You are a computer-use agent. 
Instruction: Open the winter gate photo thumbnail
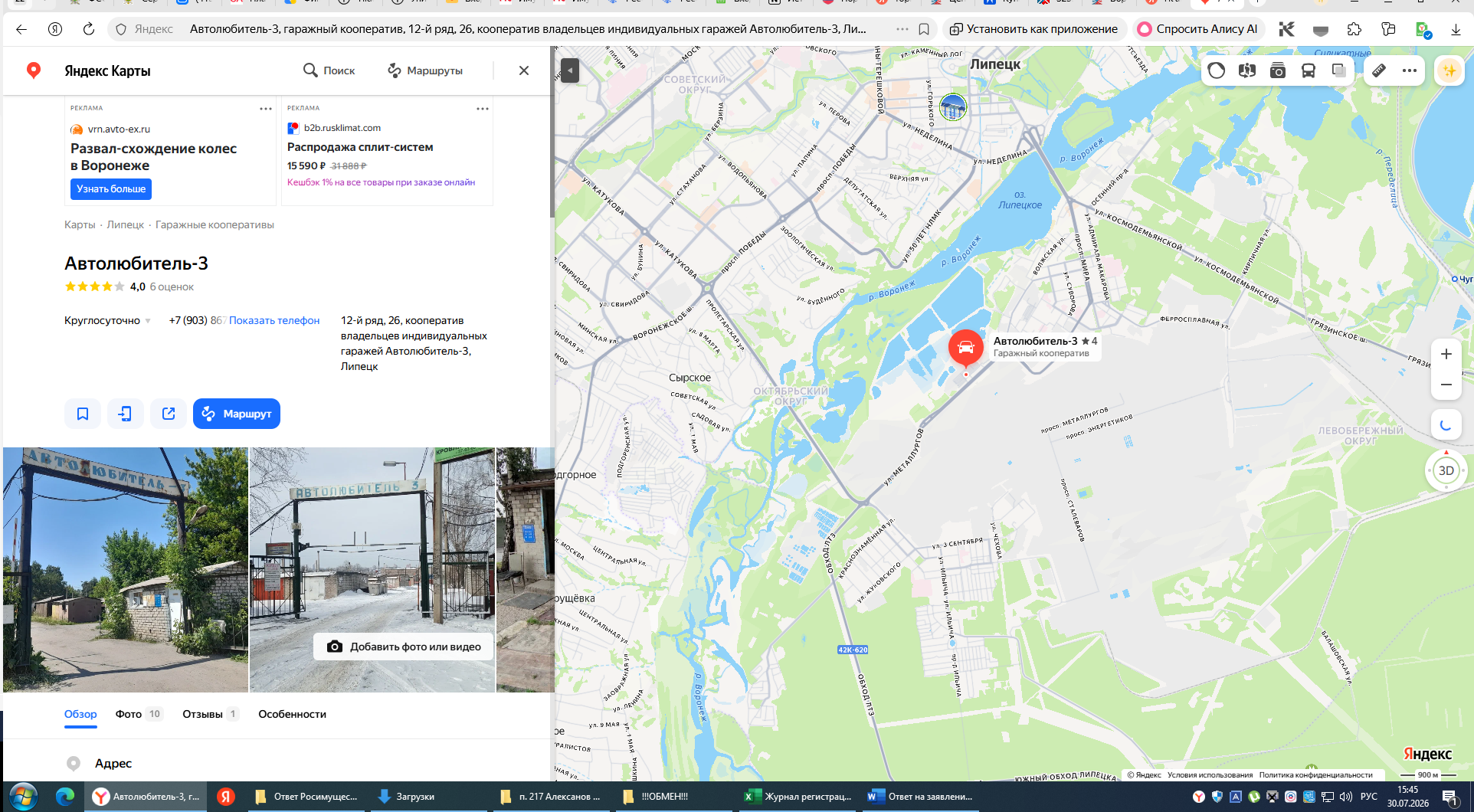coord(372,570)
